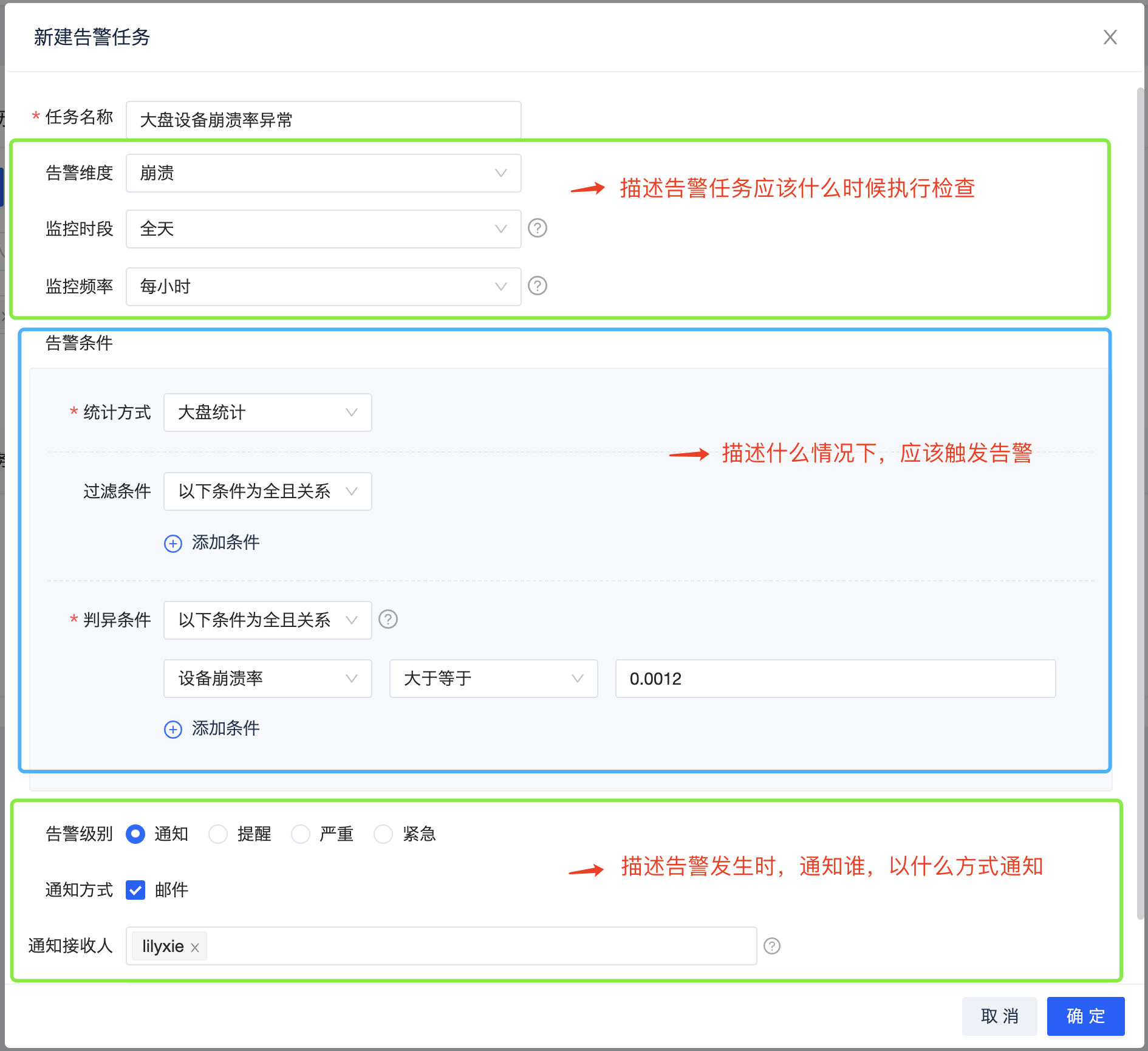Viewport: 1148px width, 1051px height.
Task: Remove lilyxie from recipients
Action: click(195, 947)
